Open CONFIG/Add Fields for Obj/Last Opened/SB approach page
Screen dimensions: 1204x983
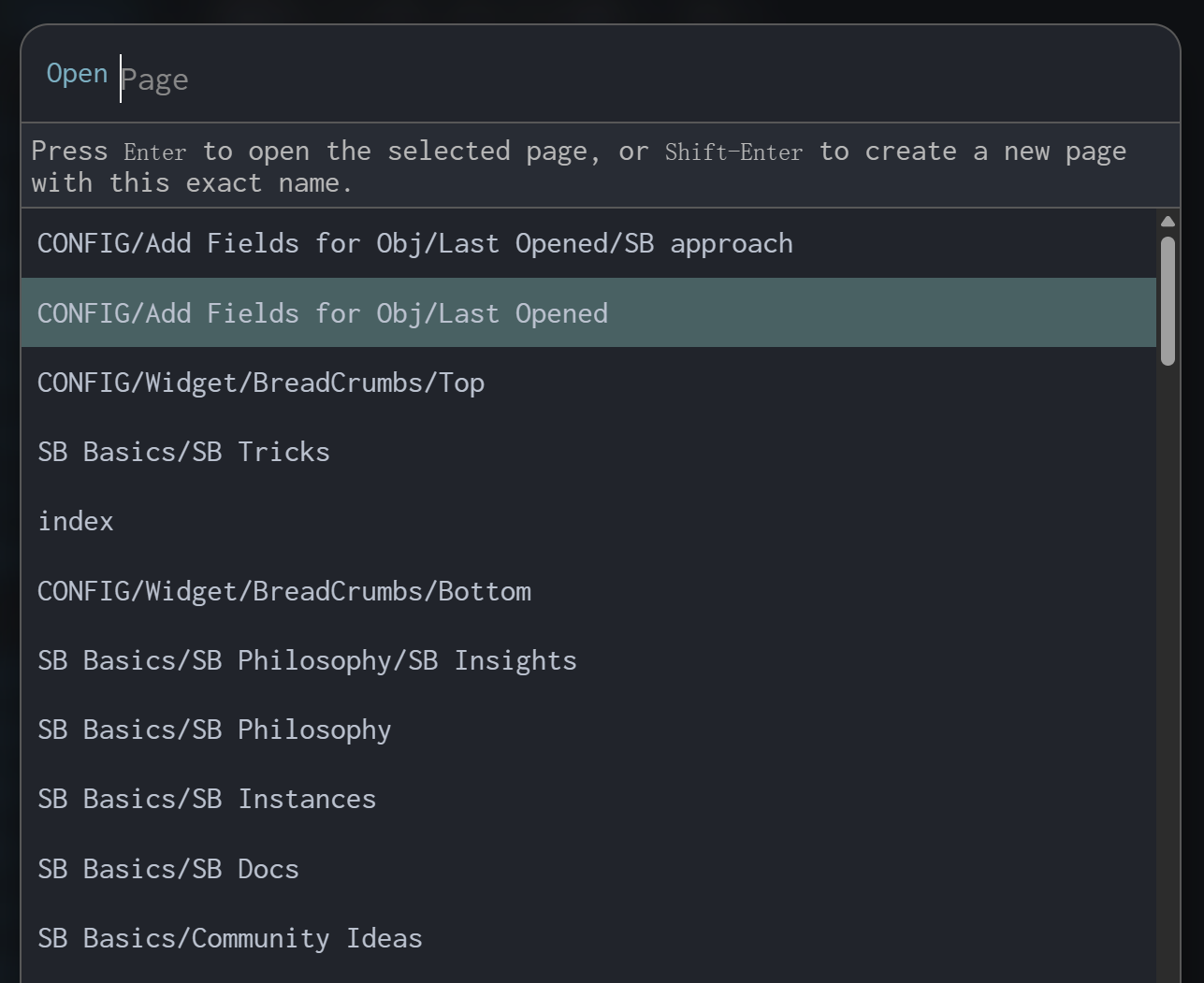[414, 244]
